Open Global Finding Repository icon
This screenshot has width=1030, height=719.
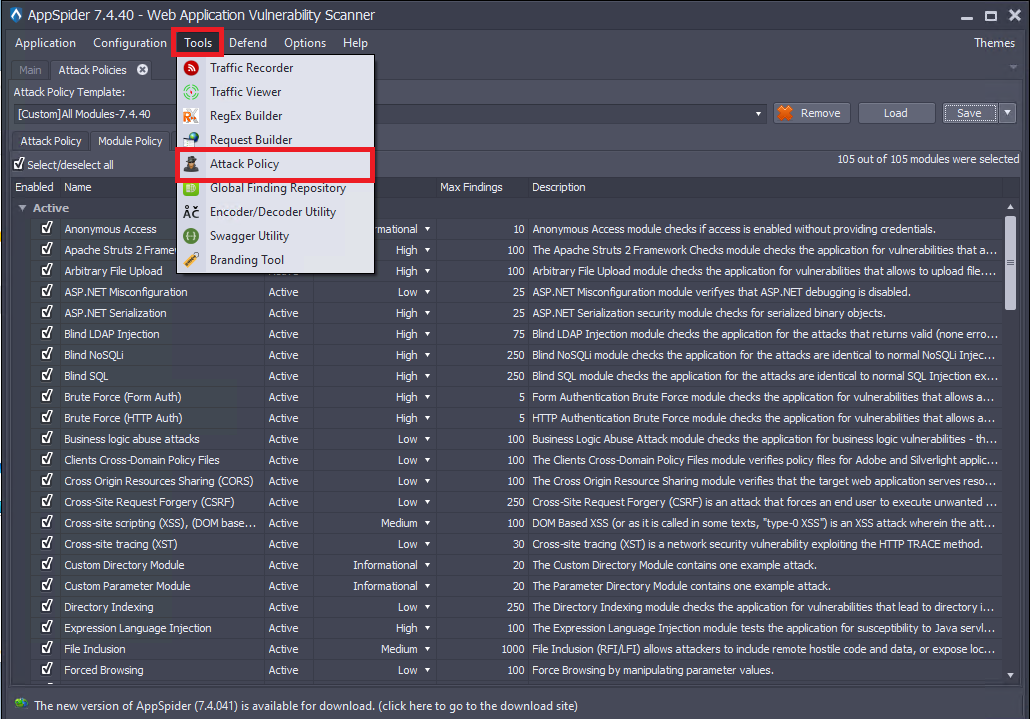click(x=191, y=188)
